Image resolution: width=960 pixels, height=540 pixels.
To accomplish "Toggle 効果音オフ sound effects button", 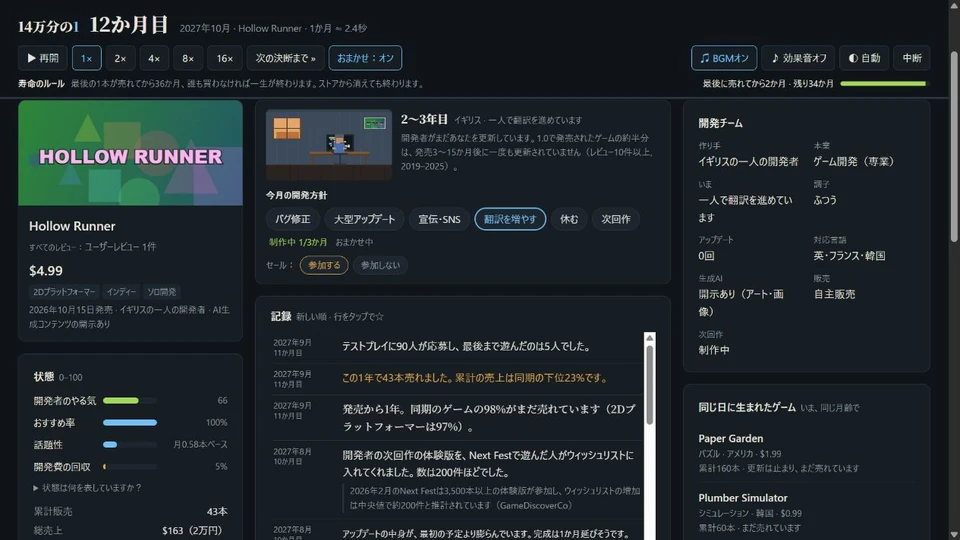I will tap(798, 58).
